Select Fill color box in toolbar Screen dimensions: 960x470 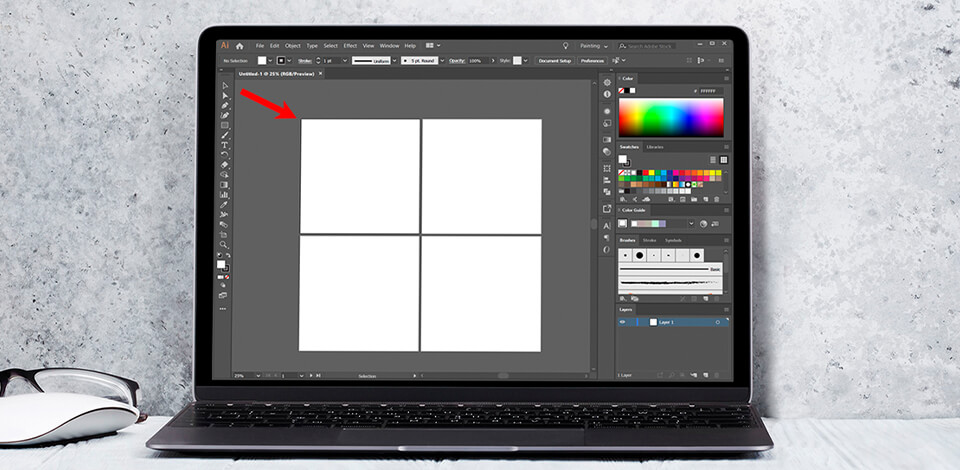point(220,264)
